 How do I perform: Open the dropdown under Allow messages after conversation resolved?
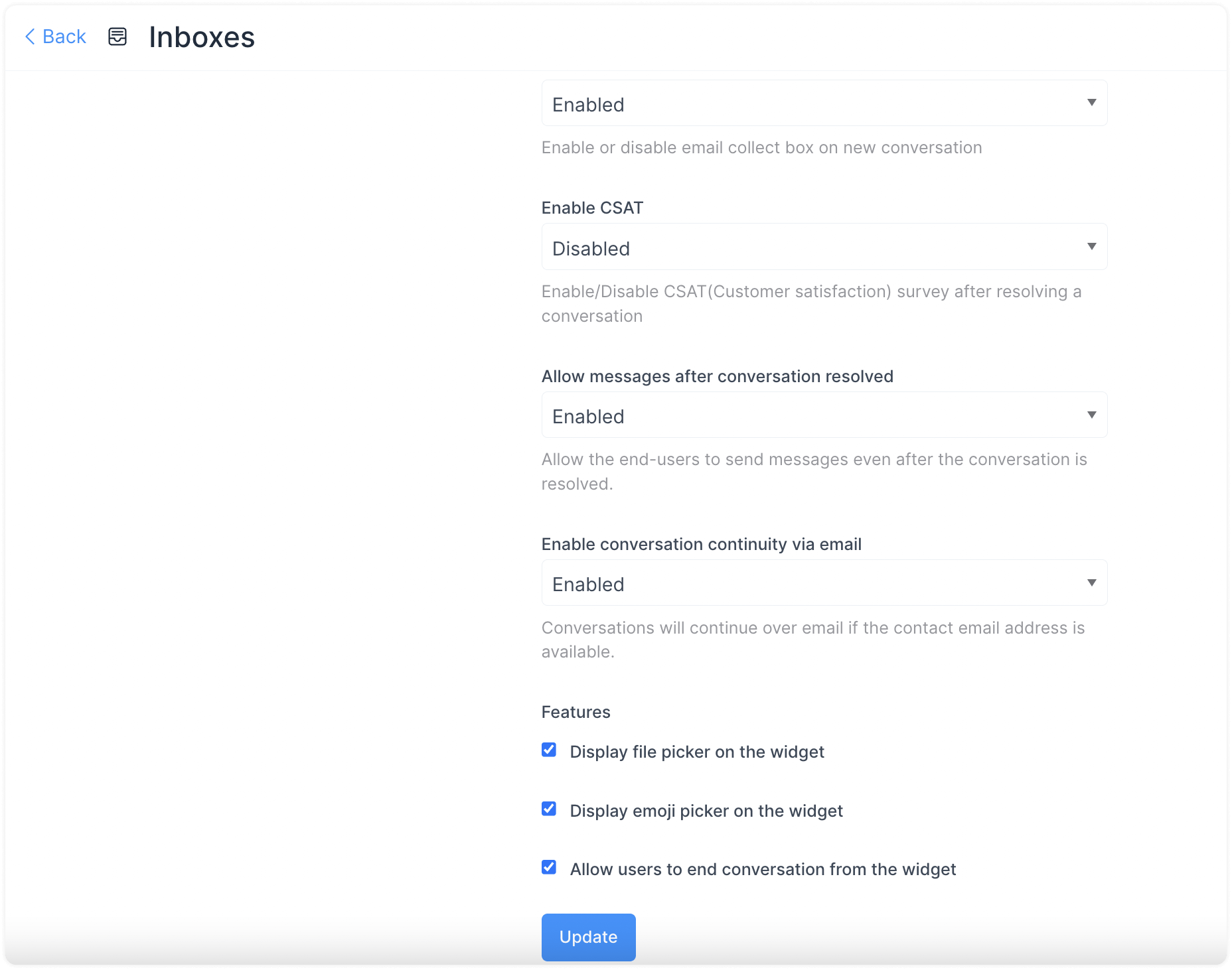pyautogui.click(x=823, y=415)
